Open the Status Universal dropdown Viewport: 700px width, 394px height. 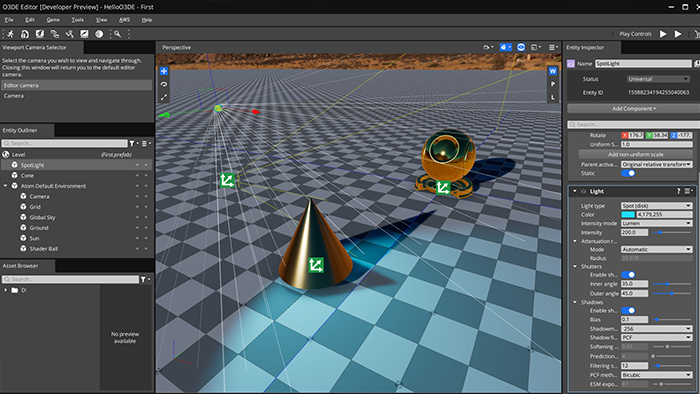tap(658, 79)
